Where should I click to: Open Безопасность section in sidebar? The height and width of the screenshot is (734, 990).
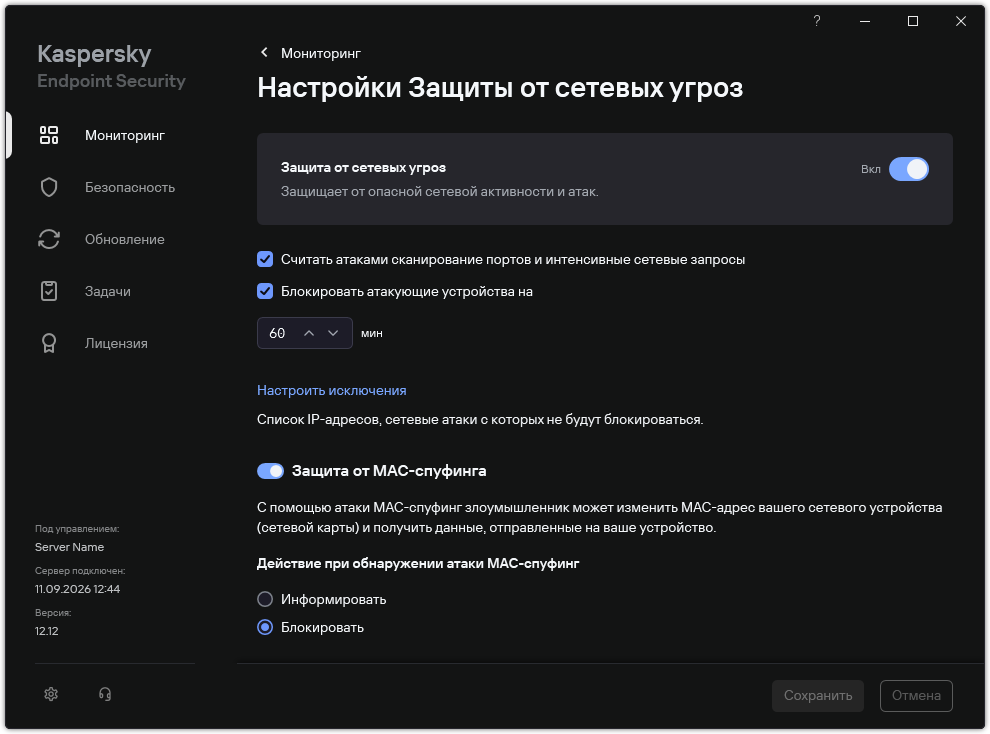click(129, 187)
